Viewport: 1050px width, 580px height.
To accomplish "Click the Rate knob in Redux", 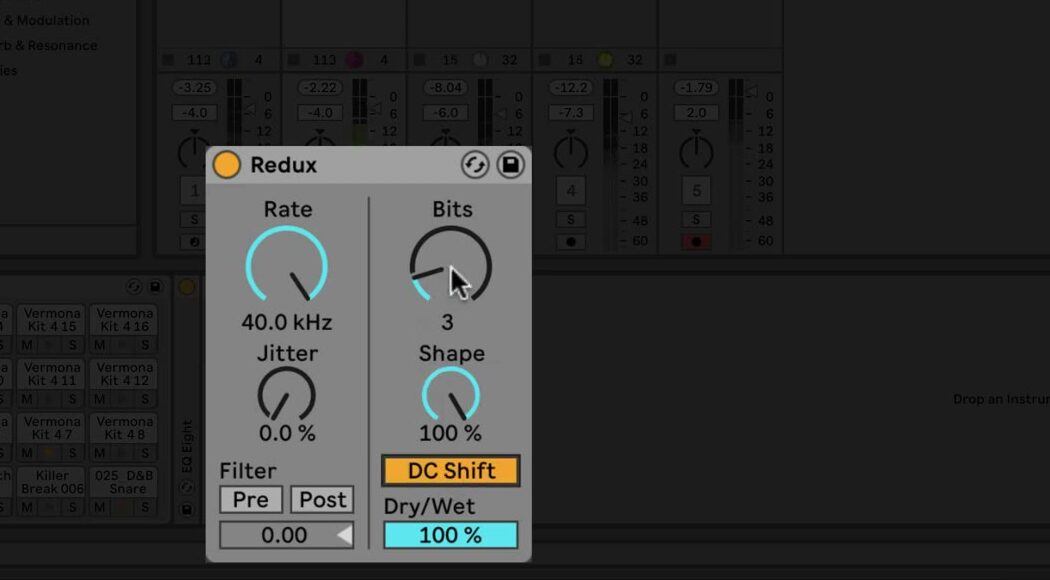I will (x=287, y=265).
